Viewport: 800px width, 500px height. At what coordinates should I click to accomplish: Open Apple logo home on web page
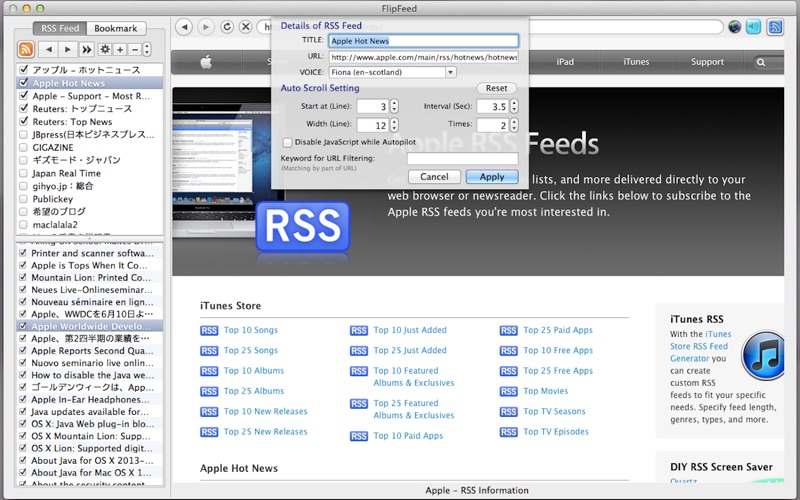point(206,62)
